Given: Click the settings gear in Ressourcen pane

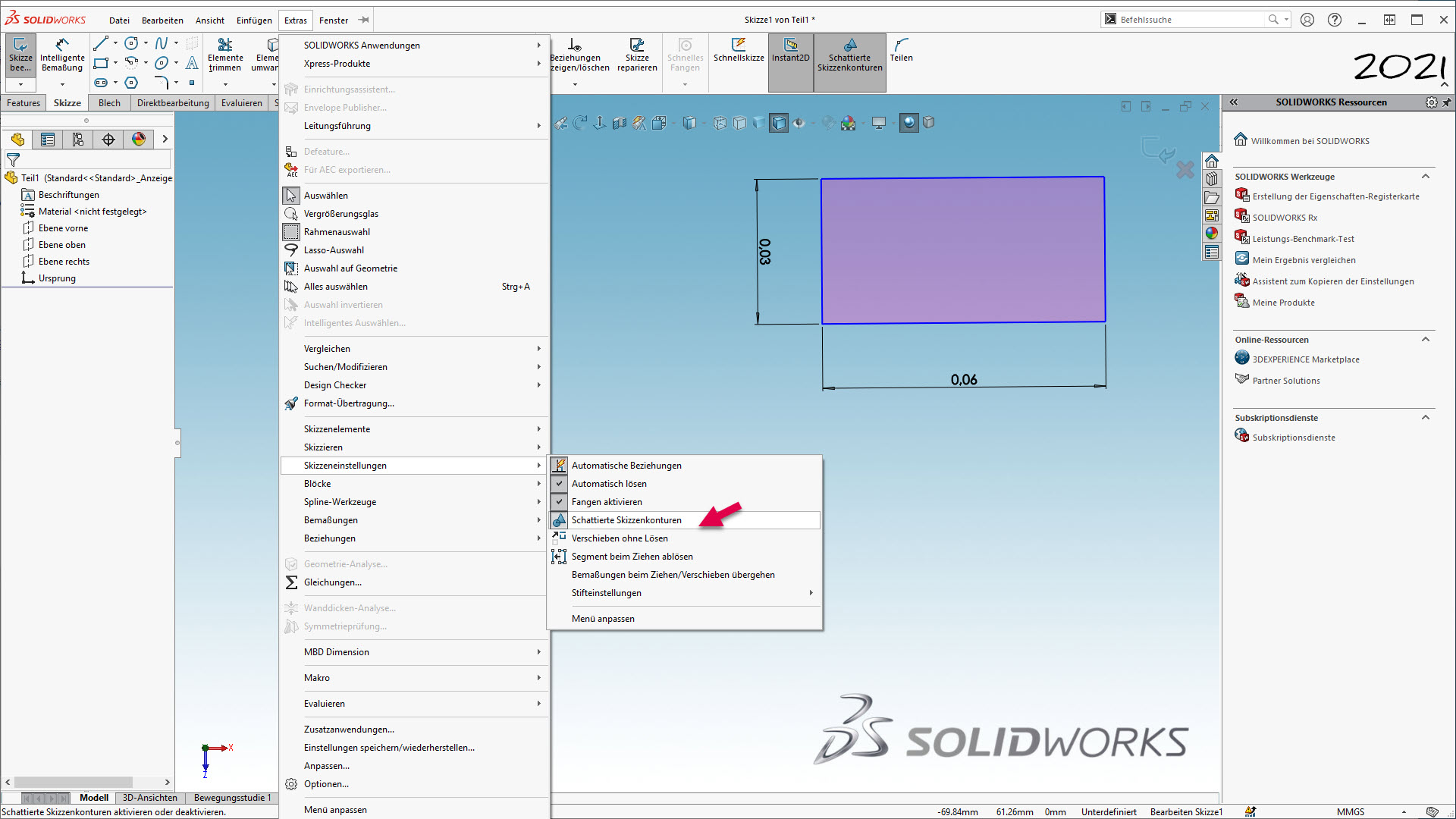Looking at the screenshot, I should pos(1431,102).
